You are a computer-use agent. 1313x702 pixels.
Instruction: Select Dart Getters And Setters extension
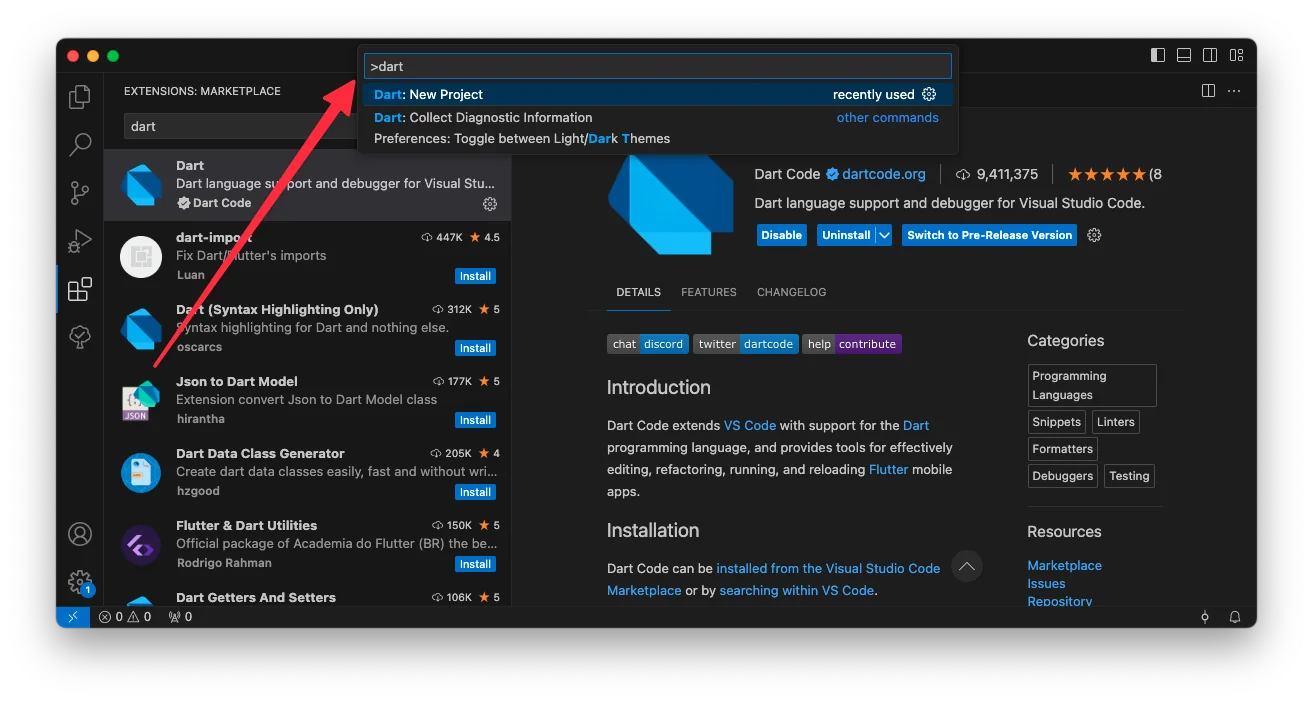pos(308,598)
